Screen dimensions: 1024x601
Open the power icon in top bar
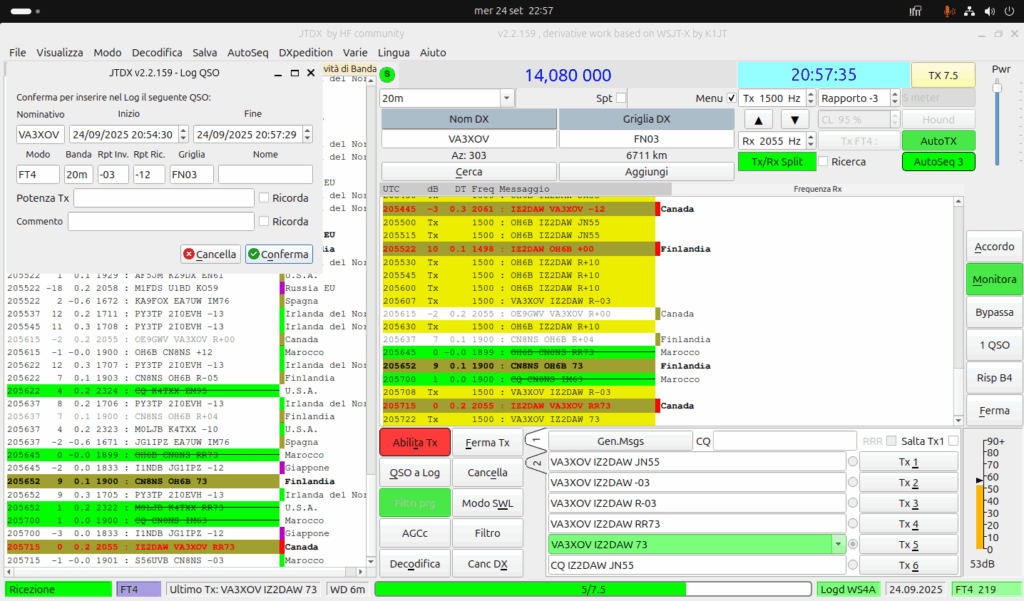coord(1010,11)
